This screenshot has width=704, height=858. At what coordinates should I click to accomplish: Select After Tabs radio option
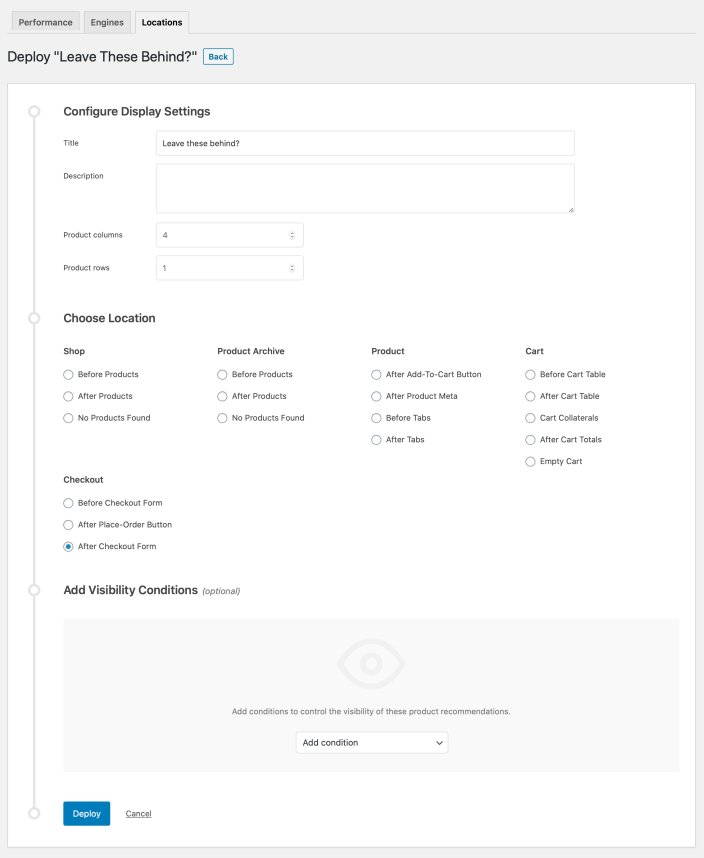[376, 440]
